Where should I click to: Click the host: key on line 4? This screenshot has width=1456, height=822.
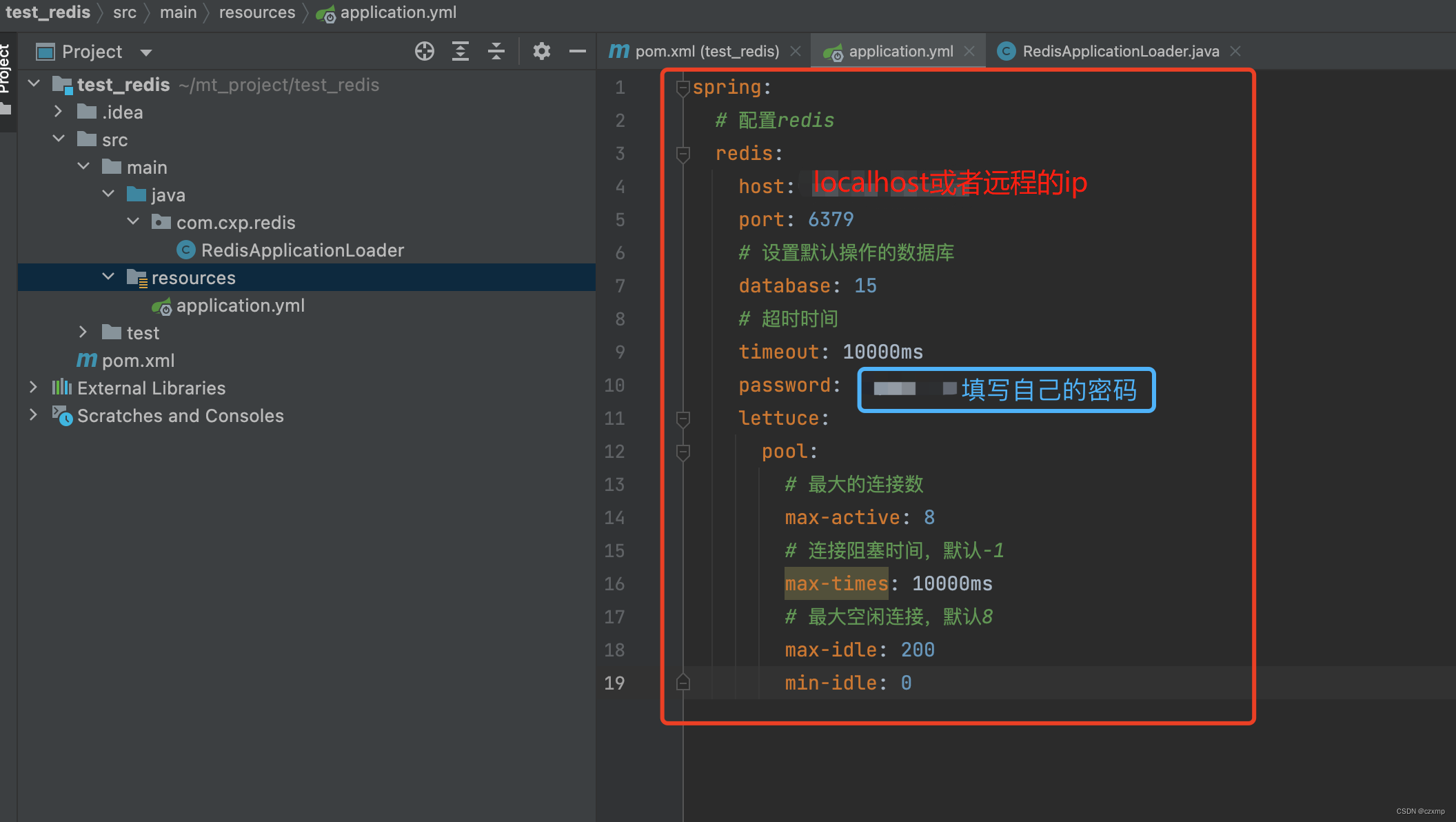click(761, 186)
